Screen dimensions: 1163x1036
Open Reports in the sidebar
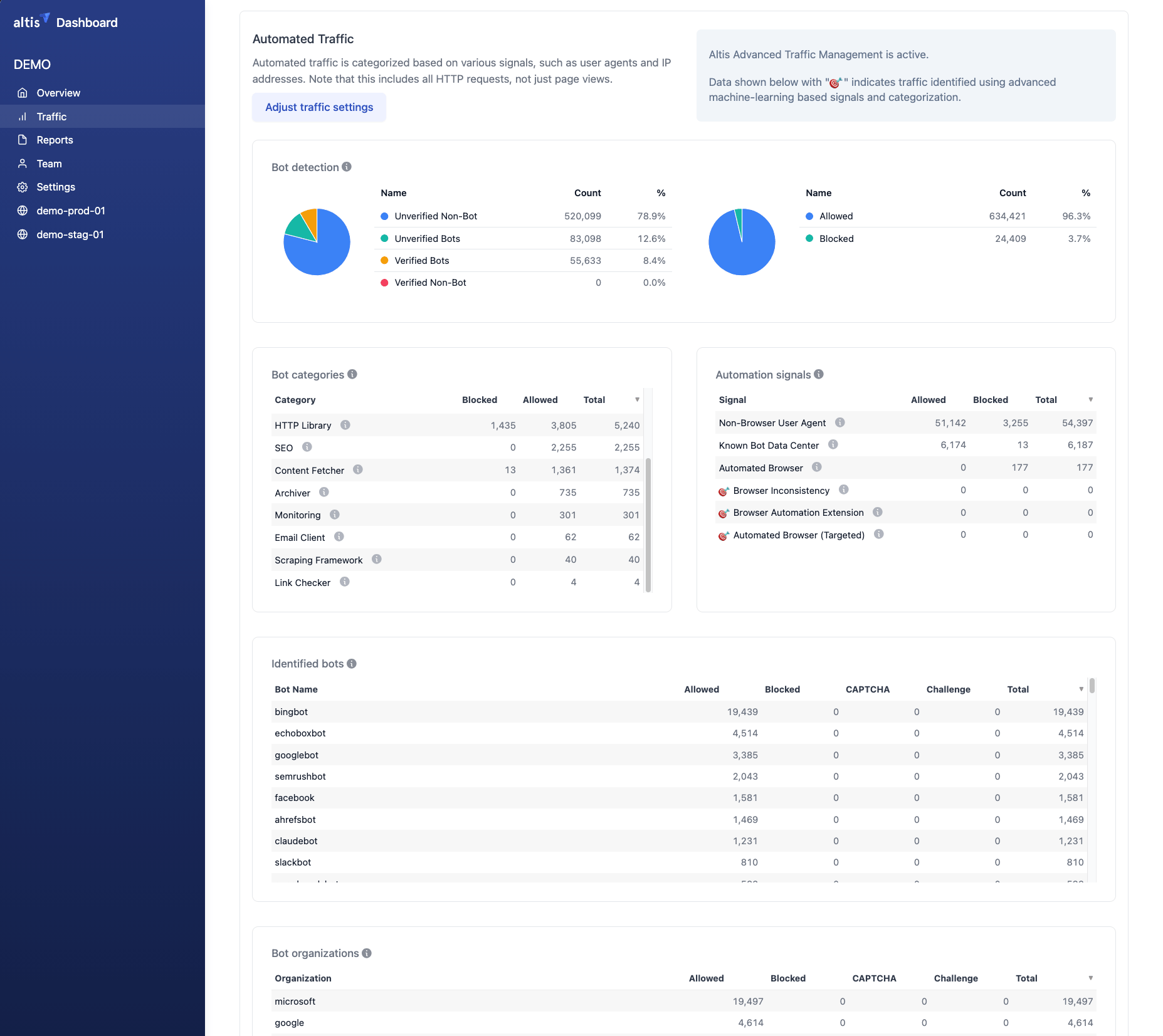102,140
